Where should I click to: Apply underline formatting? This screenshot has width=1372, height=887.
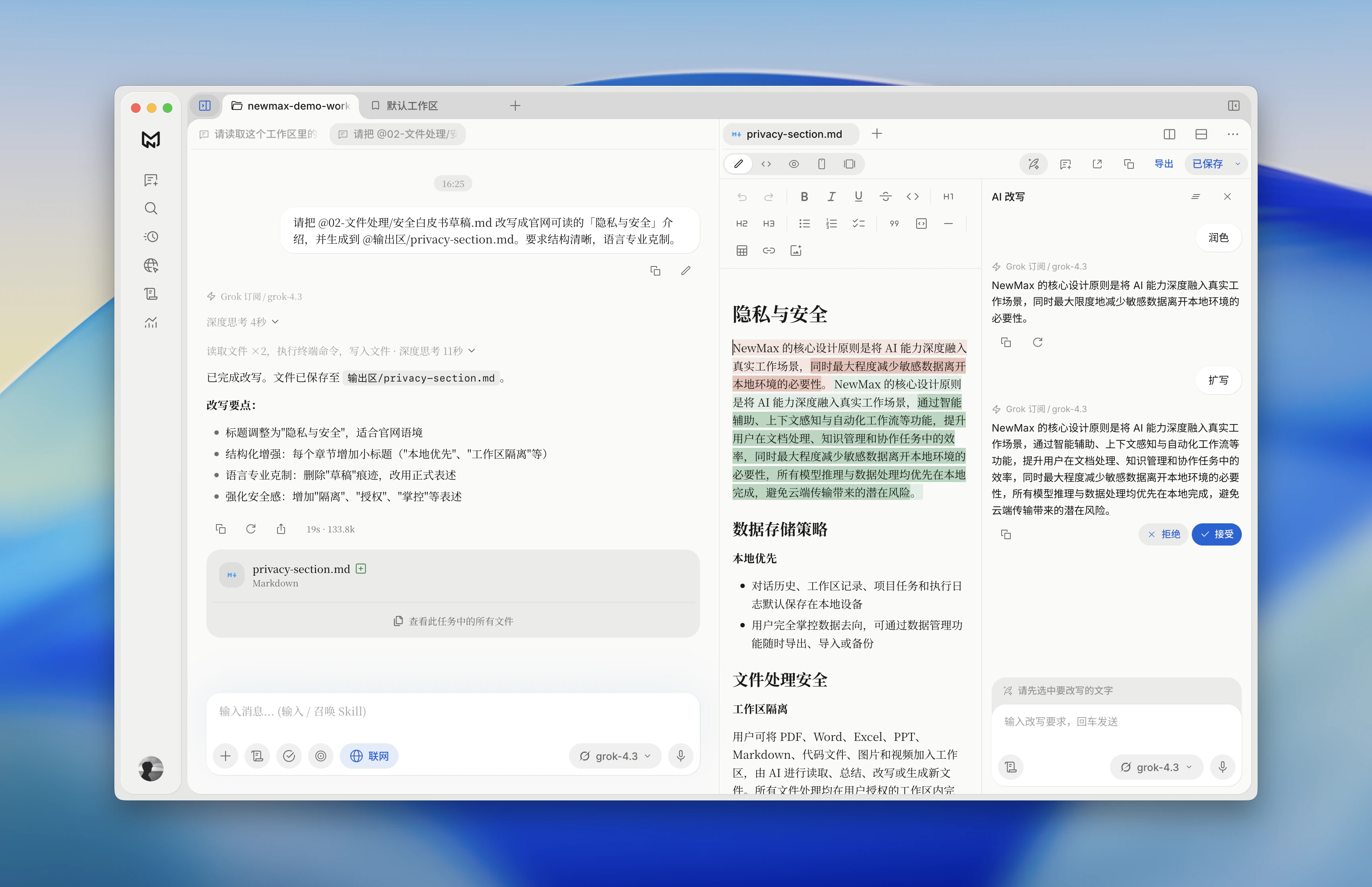(x=858, y=197)
